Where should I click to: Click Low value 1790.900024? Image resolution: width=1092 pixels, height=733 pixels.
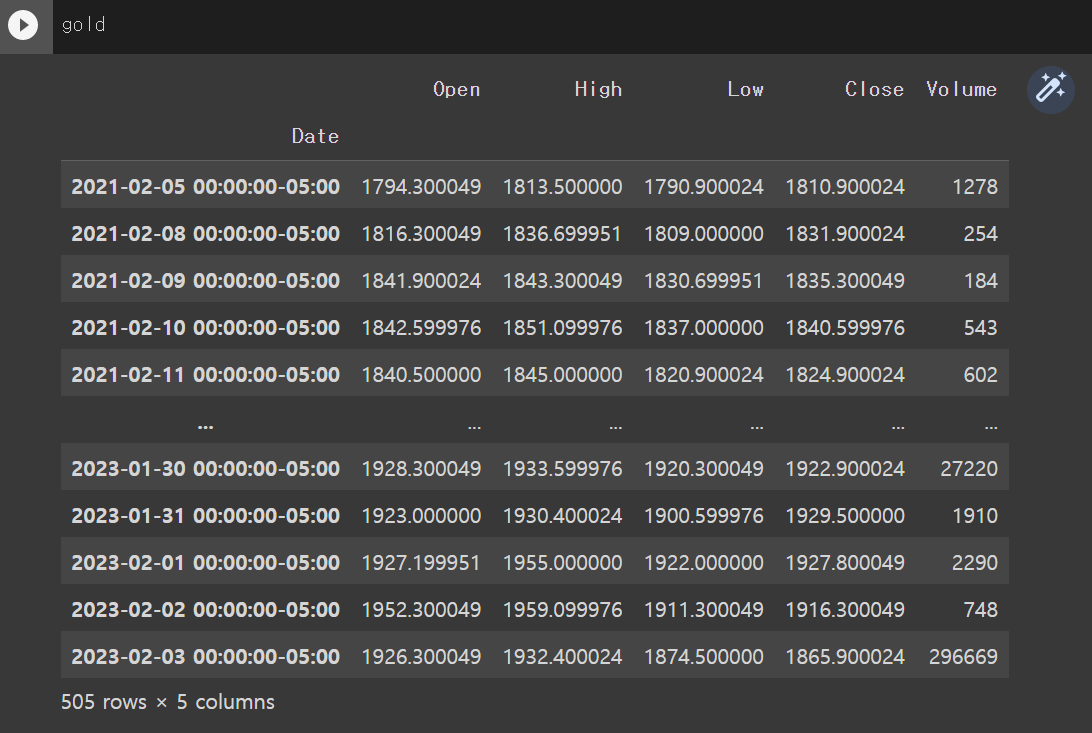[703, 187]
